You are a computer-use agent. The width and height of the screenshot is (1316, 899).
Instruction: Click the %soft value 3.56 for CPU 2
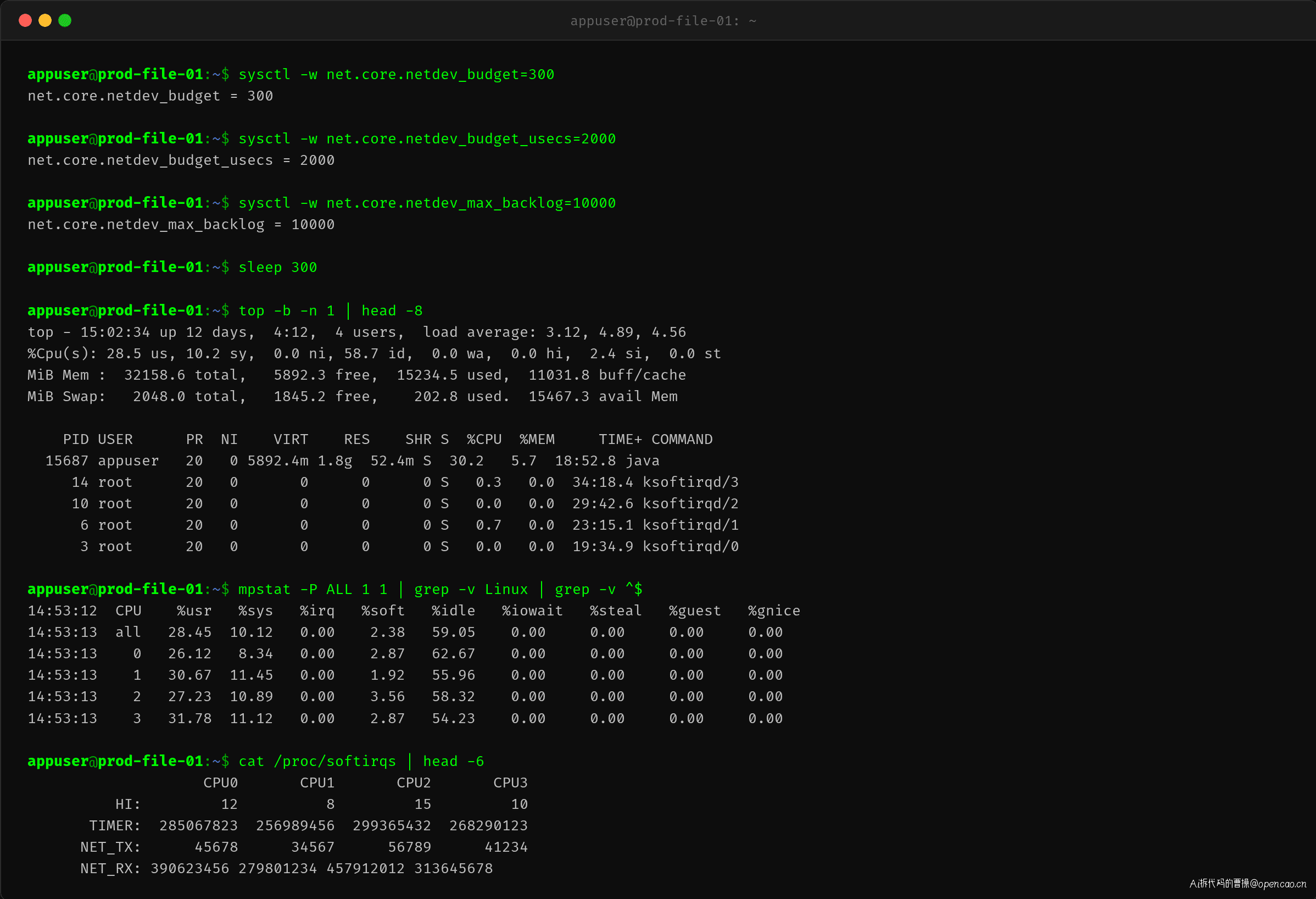click(x=387, y=697)
